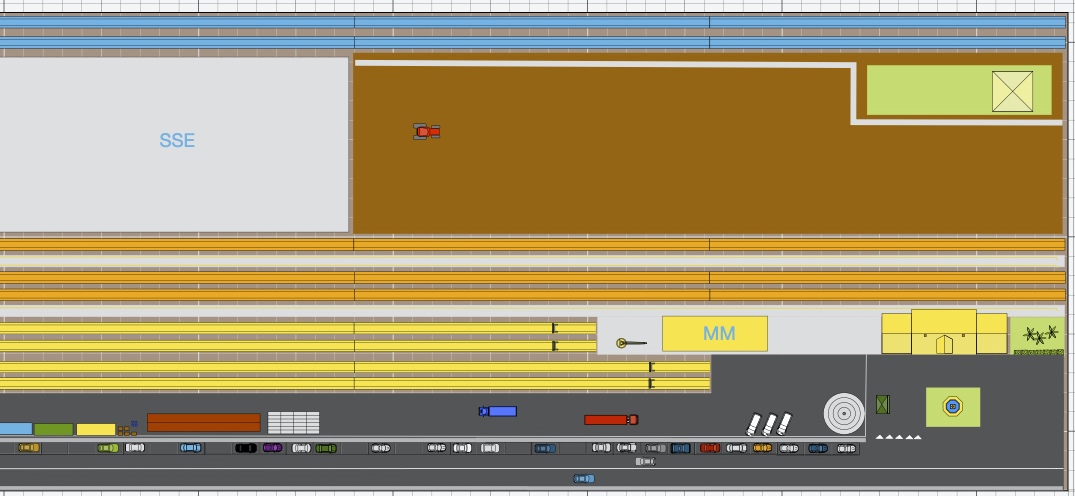Image resolution: width=1075 pixels, height=496 pixels.
Task: Select the small green crossed crate
Action: coord(882,405)
